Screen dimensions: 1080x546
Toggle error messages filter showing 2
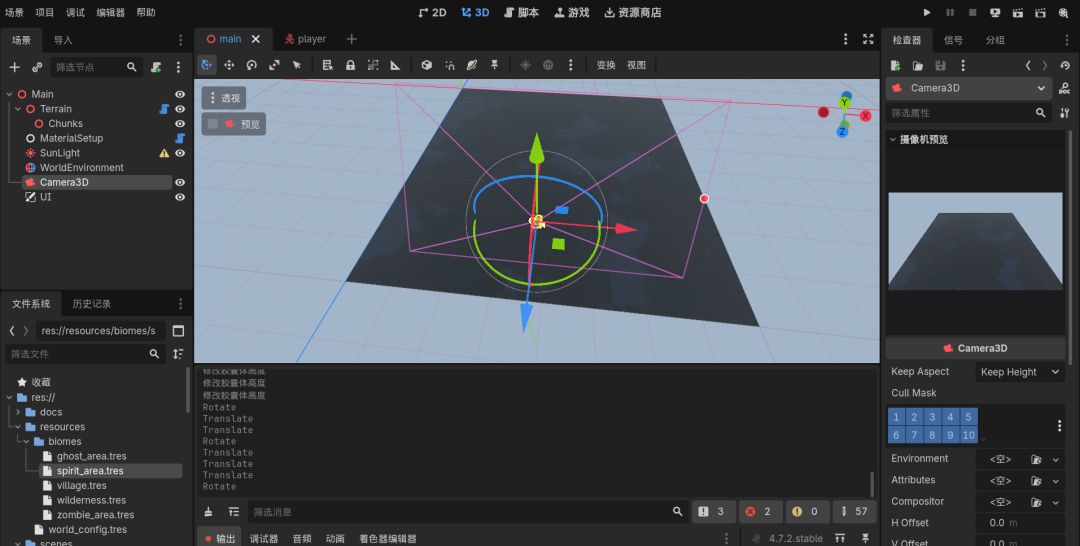(x=758, y=512)
